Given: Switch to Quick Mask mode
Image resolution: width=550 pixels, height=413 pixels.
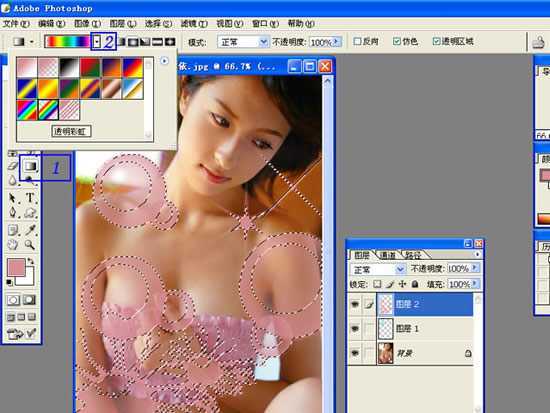Looking at the screenshot, I should [x=29, y=300].
